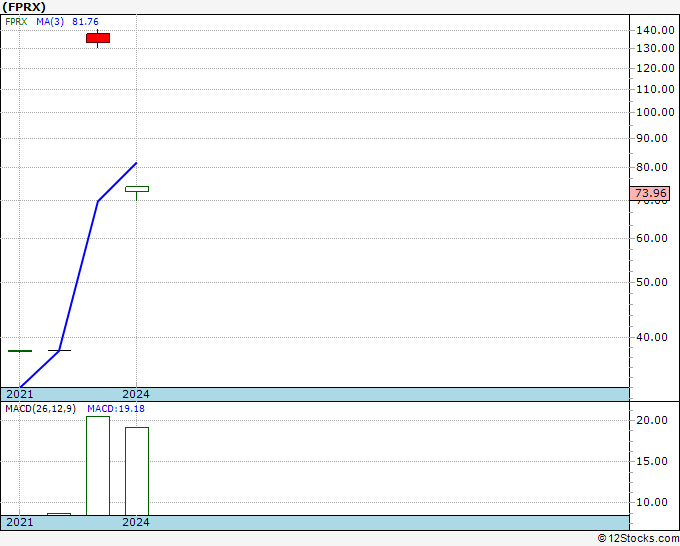Click the 100.00 price axis label
The height and width of the screenshot is (546, 680).
coord(655,112)
